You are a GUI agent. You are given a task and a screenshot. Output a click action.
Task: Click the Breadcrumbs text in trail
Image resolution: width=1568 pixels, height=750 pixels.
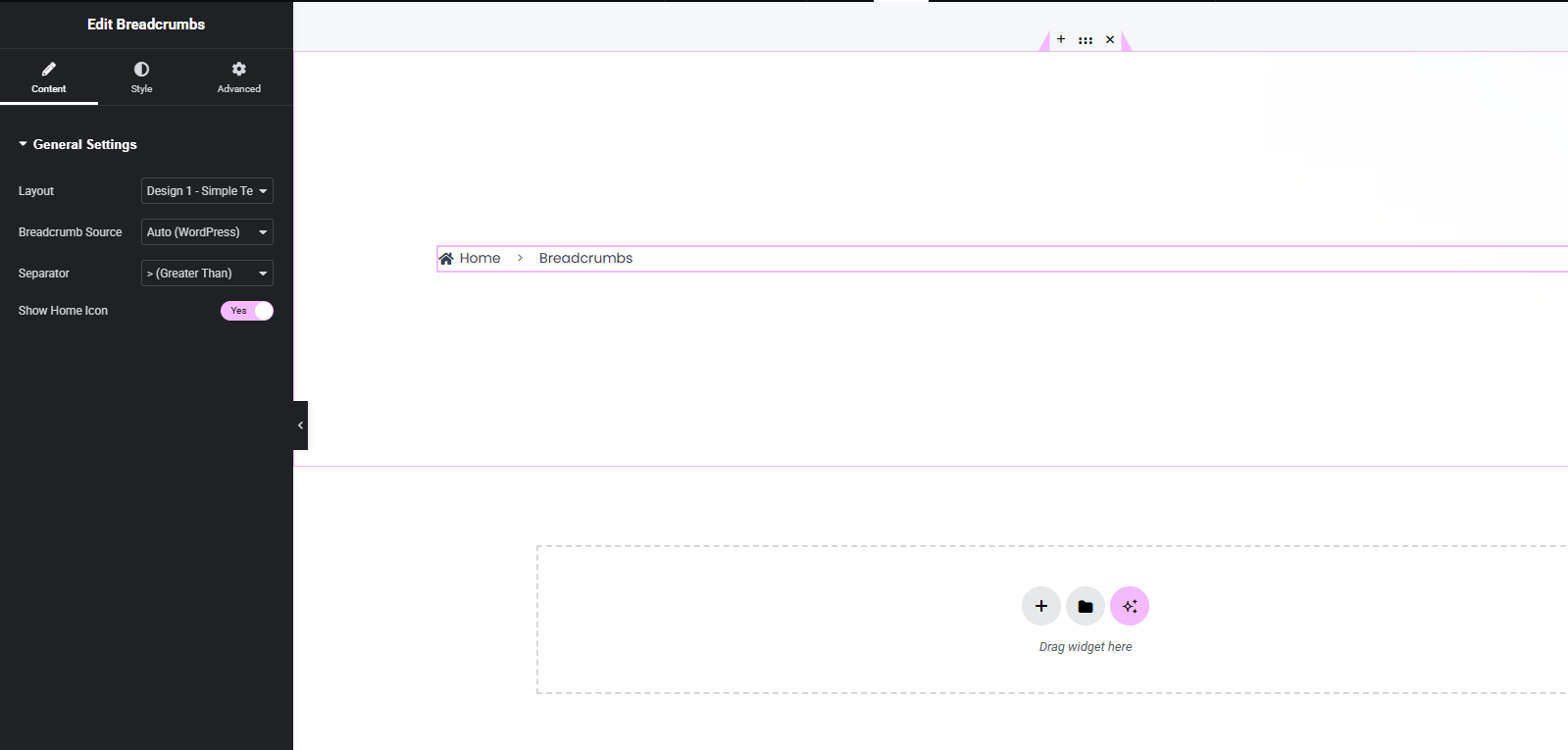pyautogui.click(x=585, y=259)
